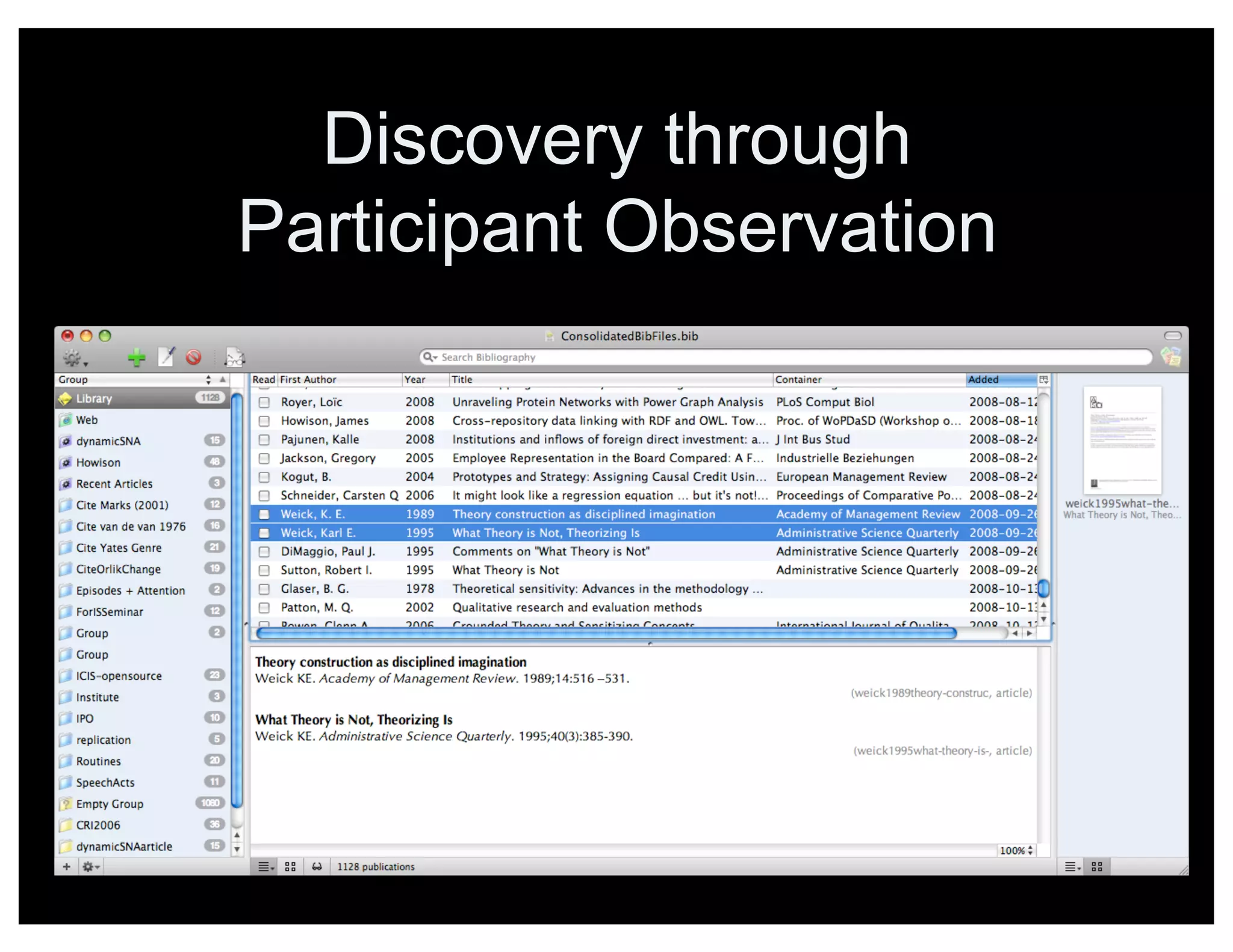This screenshot has width=1233, height=952.
Task: Click the 100% zoom stepper in preview
Action: [x=1016, y=850]
